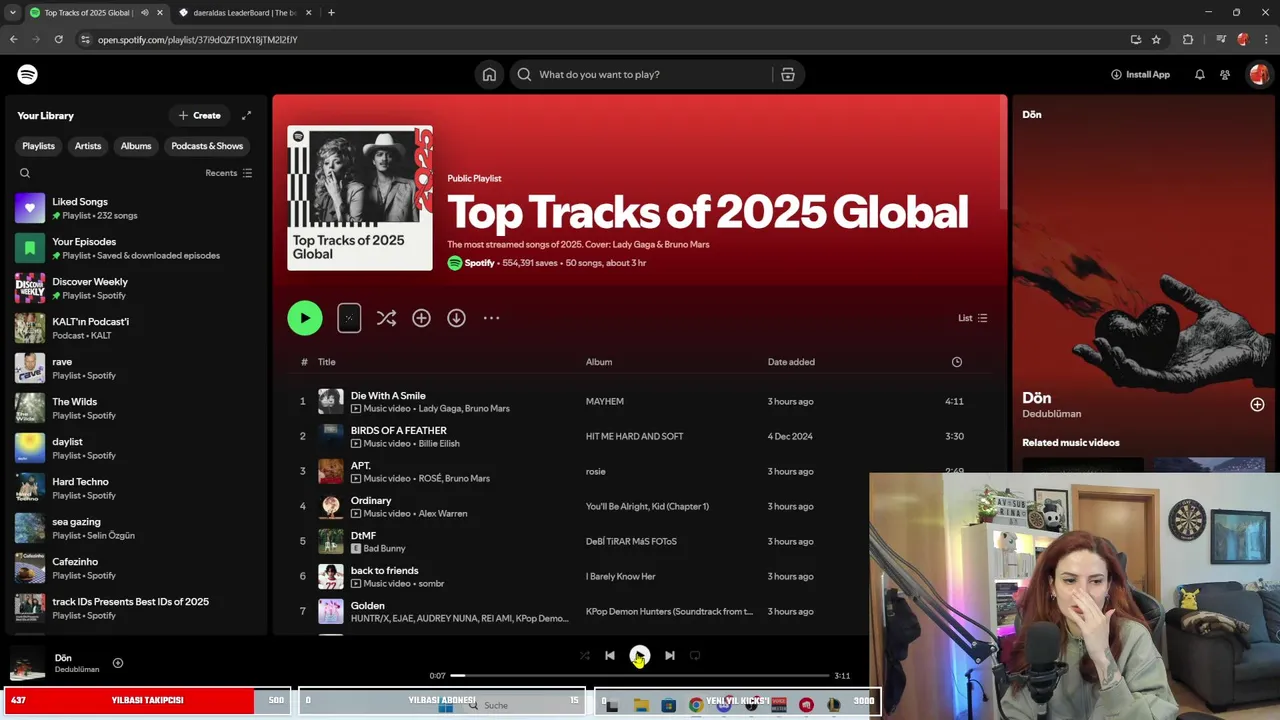The height and width of the screenshot is (720, 1280).
Task: Open The Wilds playlist
Action: pos(136,408)
